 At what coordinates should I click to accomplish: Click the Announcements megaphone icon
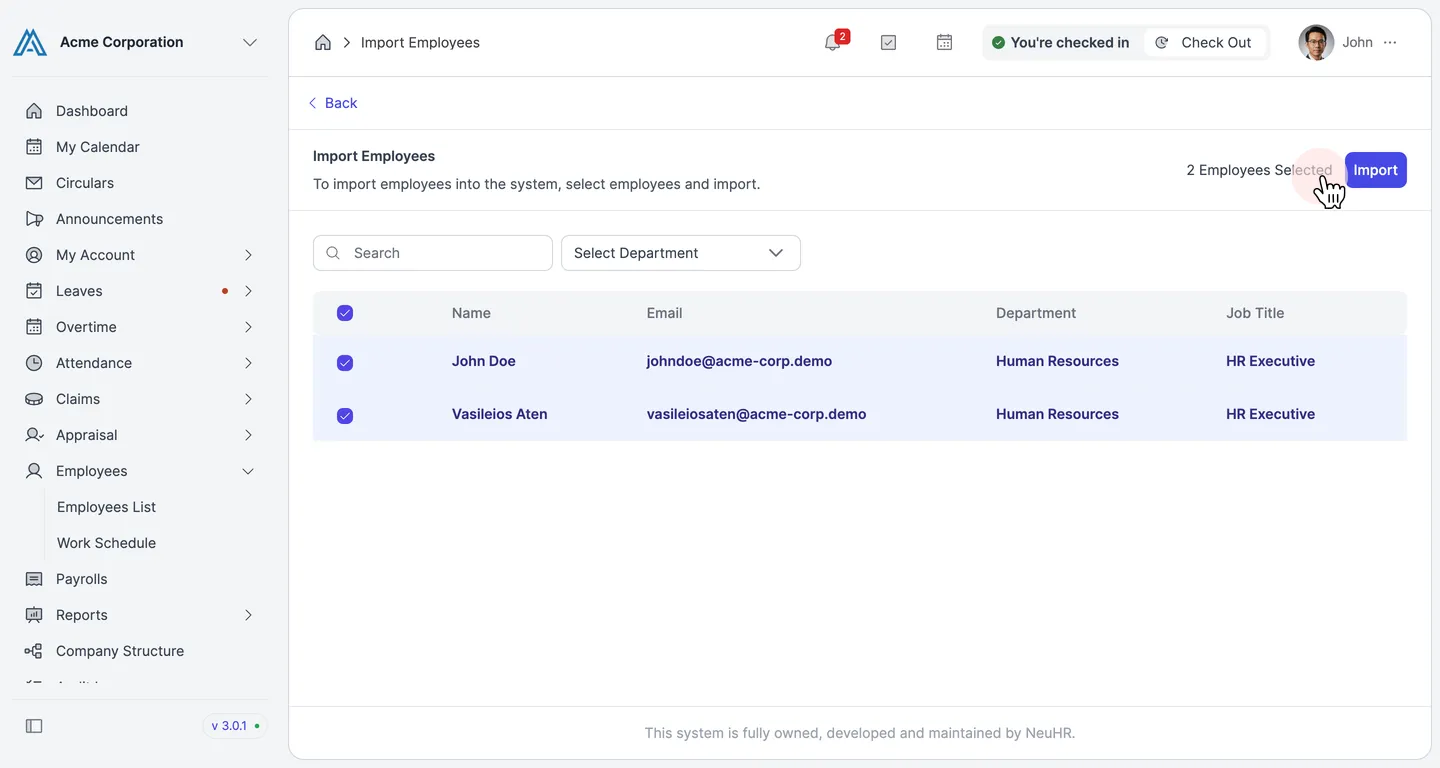pyautogui.click(x=34, y=219)
